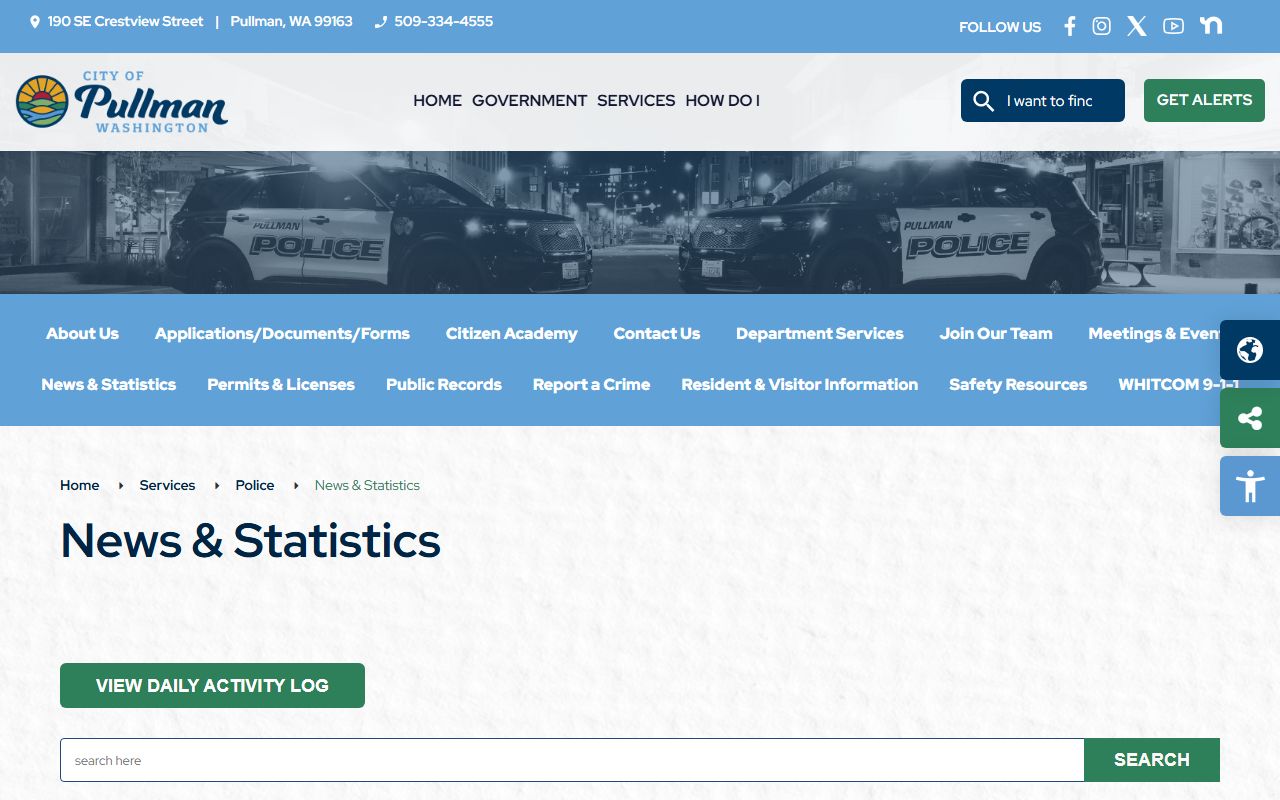Screen dimensions: 1280x800
Task: Open the accessibility options side button
Action: (1250, 486)
